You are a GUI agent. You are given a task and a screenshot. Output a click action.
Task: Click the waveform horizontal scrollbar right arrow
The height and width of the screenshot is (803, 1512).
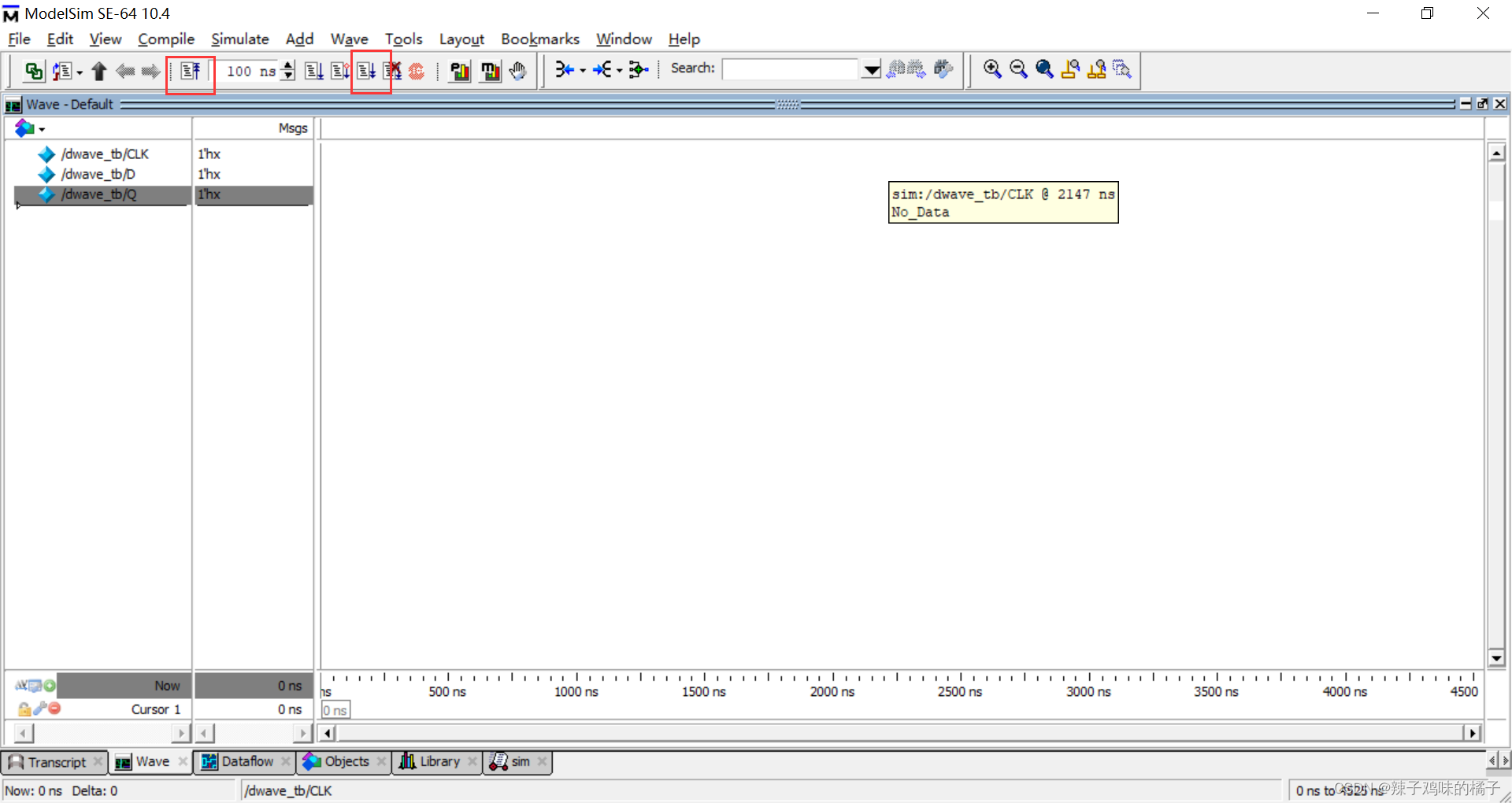(1472, 733)
